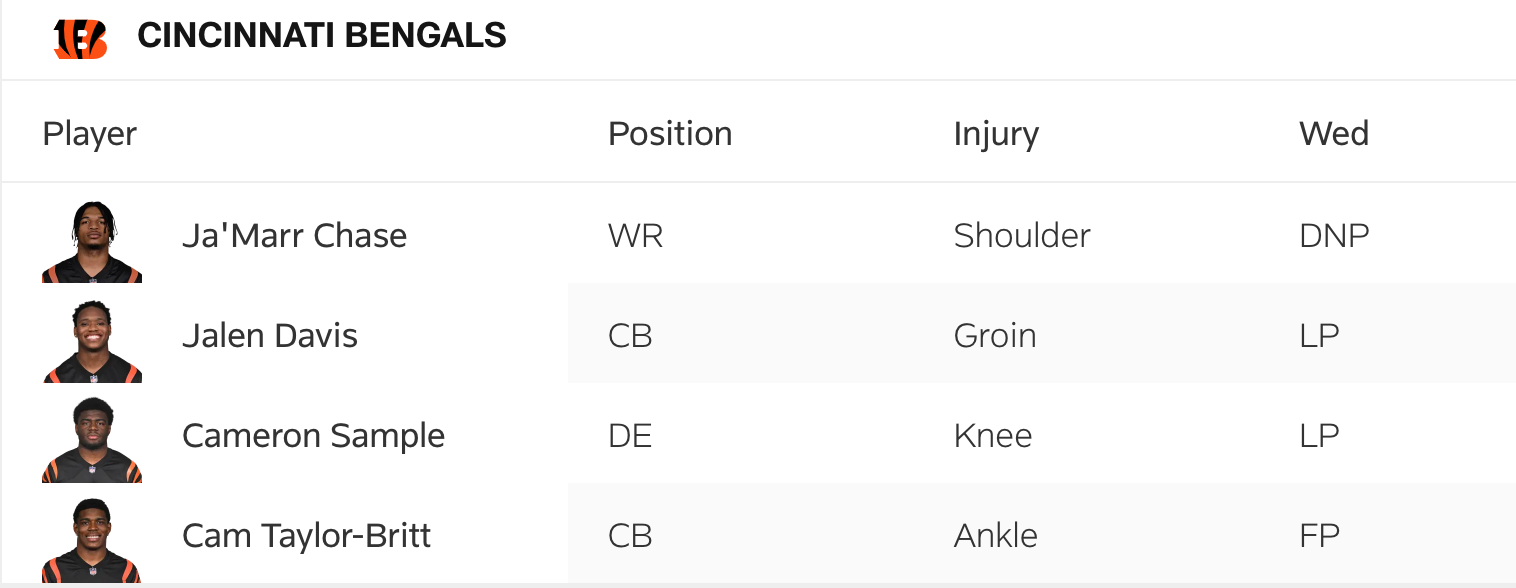Select Cameron Sample's DE position cell
Image resolution: width=1516 pixels, height=588 pixels.
pos(630,436)
